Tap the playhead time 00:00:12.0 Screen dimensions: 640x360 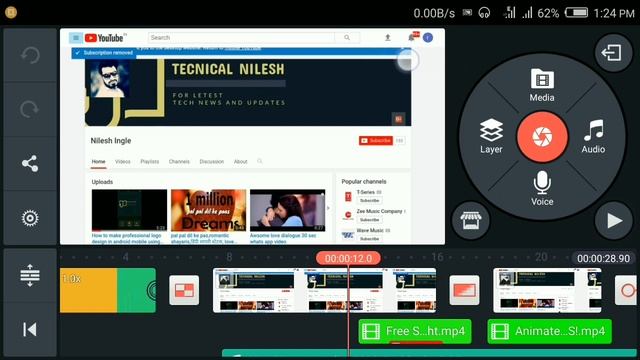pyautogui.click(x=348, y=258)
